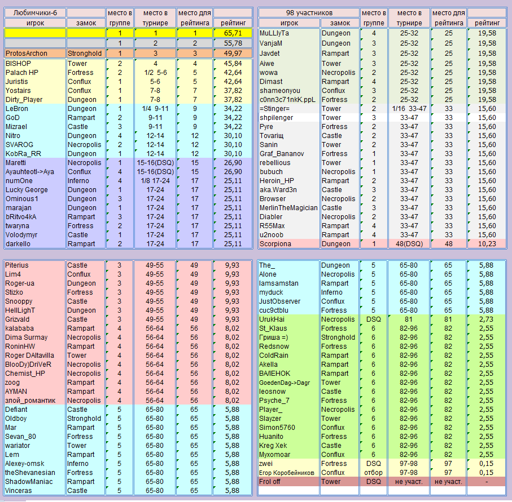Click the c0nn3c71nkK.ppL name cell
Image resolution: width=512 pixels, height=502 pixels.
(x=289, y=99)
